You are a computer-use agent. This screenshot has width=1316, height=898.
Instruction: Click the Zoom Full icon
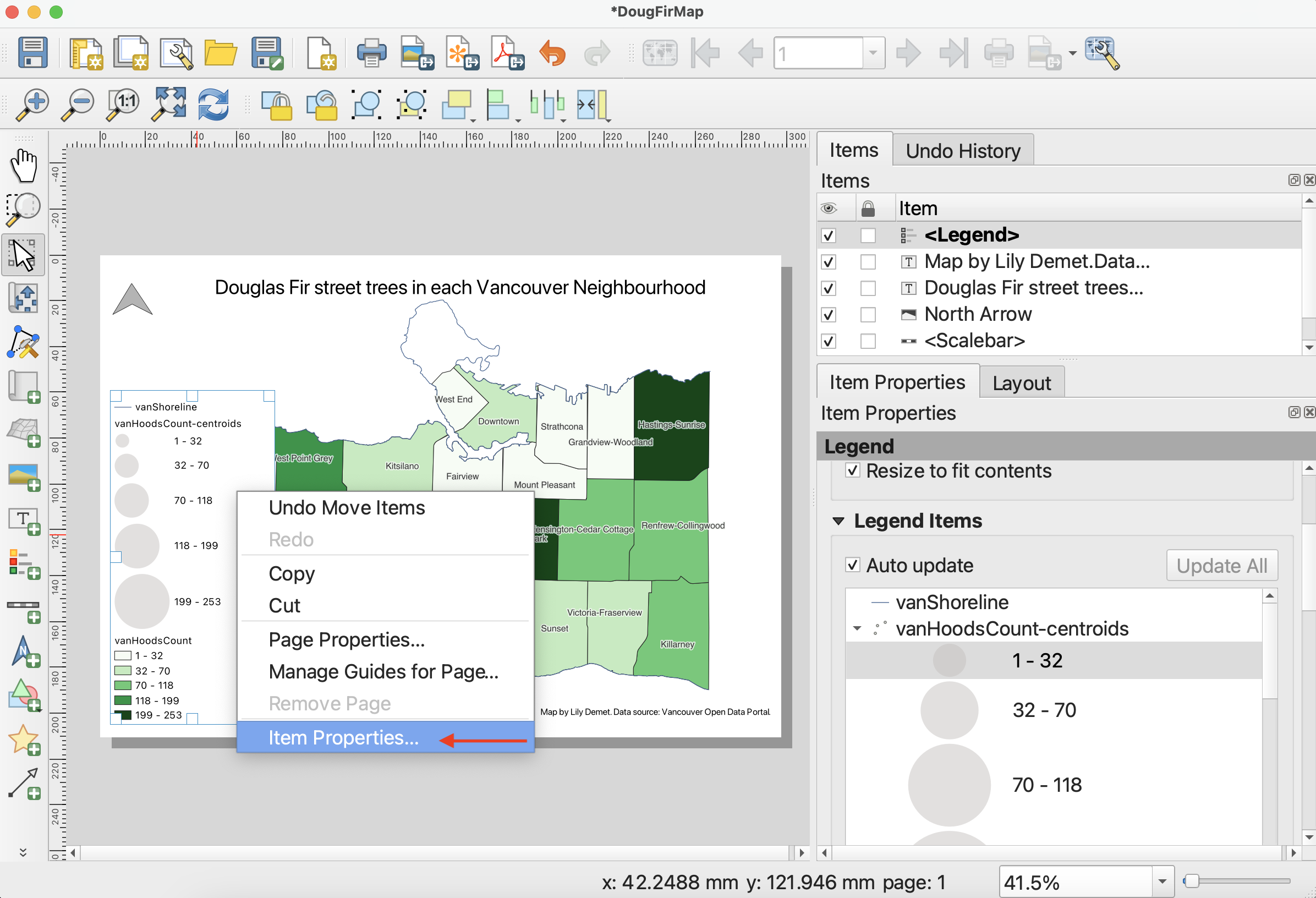click(x=169, y=103)
